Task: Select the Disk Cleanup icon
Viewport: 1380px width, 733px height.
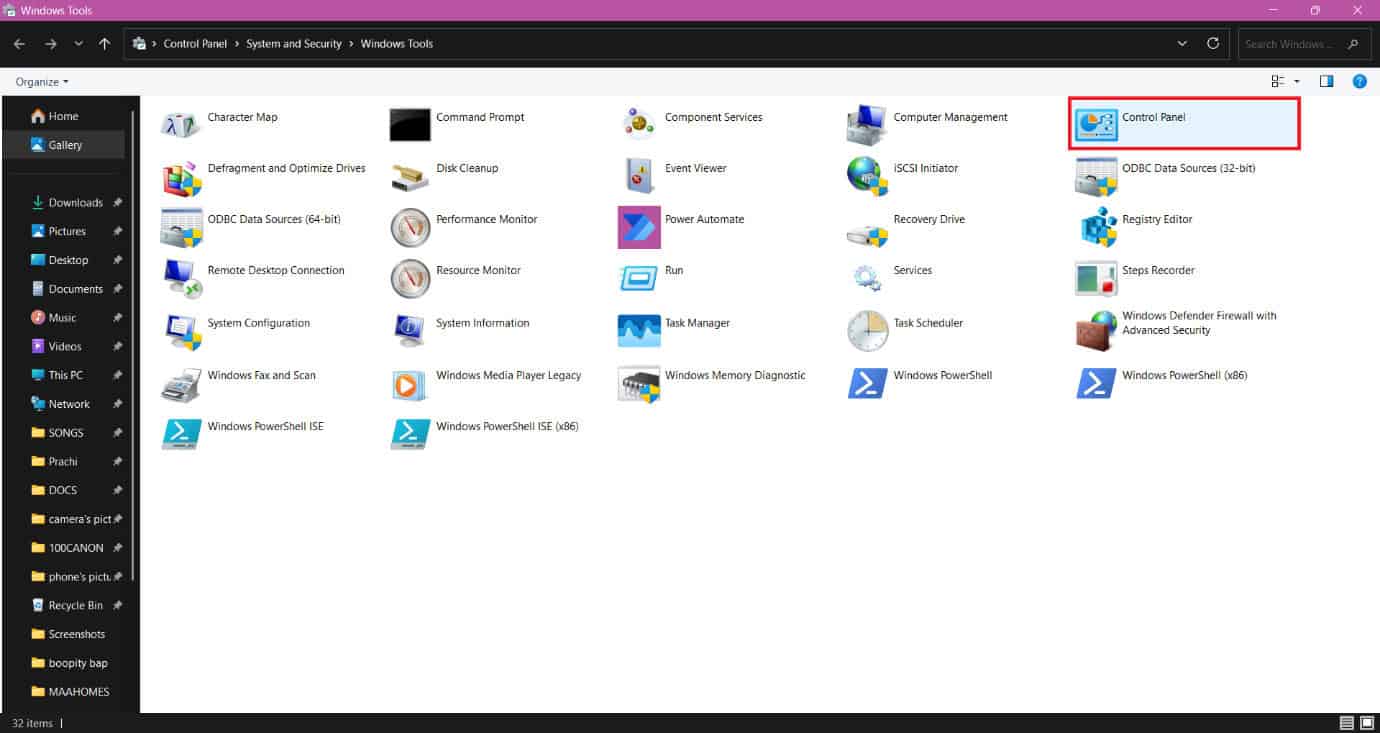Action: pyautogui.click(x=410, y=176)
